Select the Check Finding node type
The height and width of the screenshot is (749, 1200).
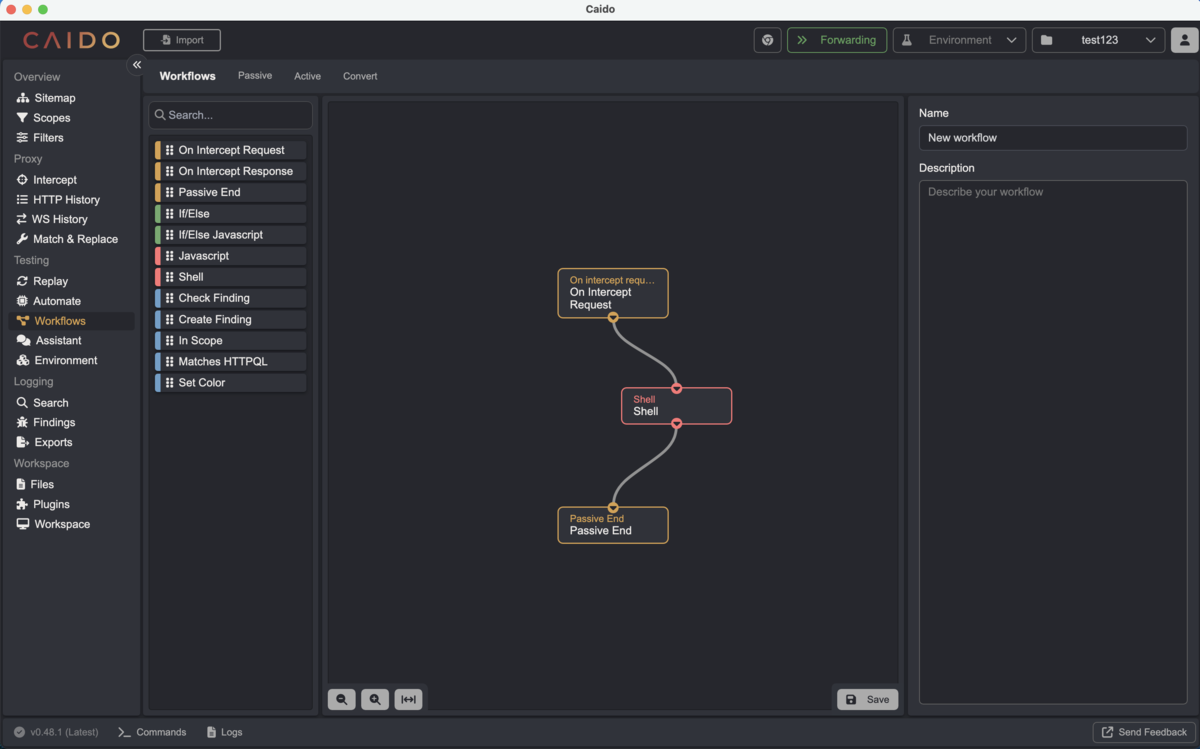point(230,298)
